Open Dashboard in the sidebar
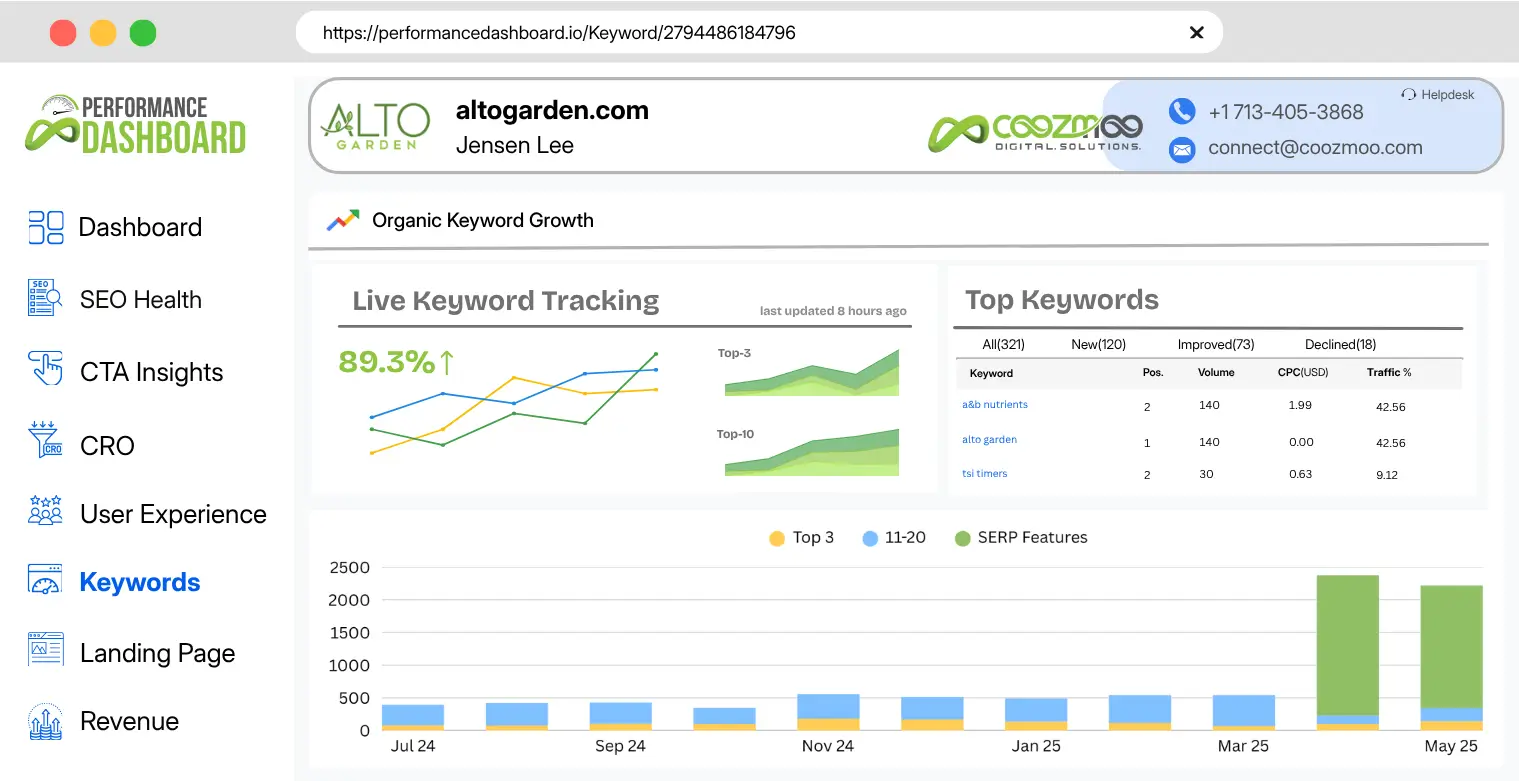The height and width of the screenshot is (781, 1519). 140,227
